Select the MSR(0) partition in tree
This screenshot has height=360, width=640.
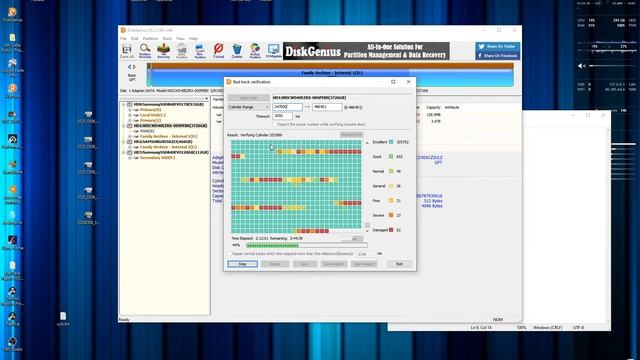coord(147,131)
